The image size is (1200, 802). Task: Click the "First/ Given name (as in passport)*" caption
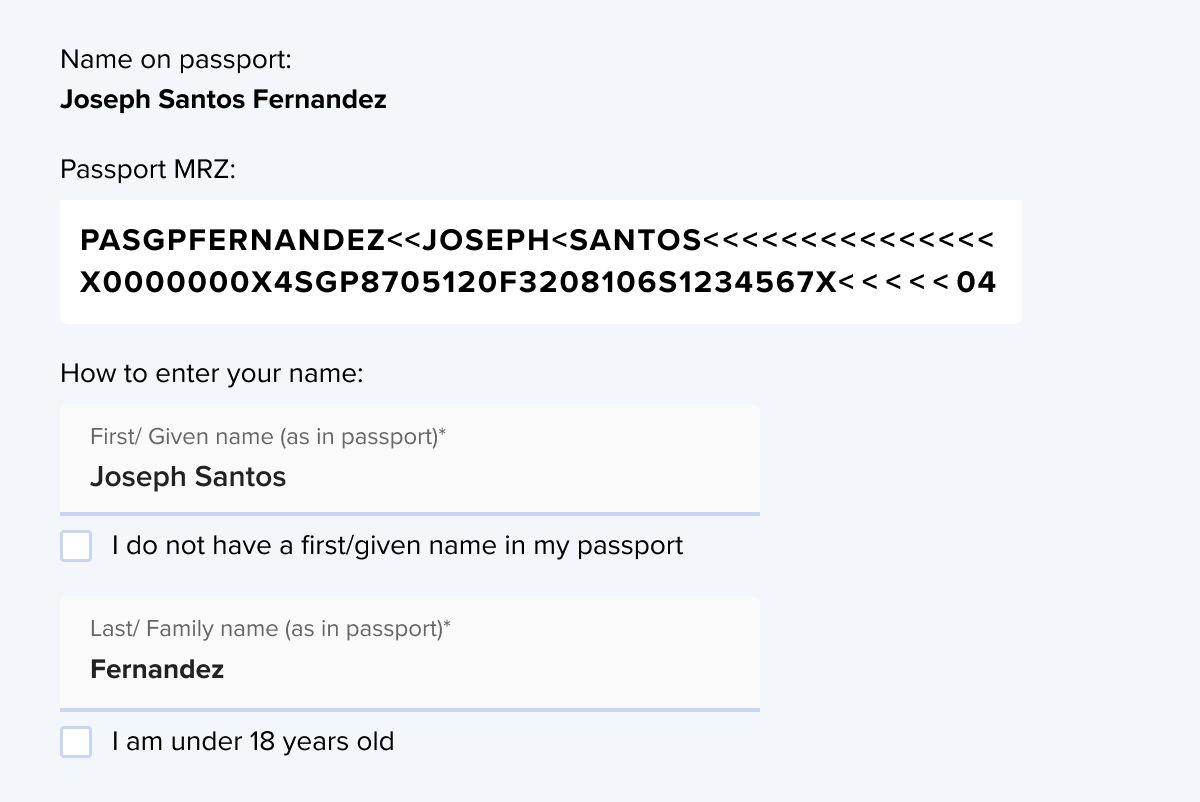pyautogui.click(x=268, y=436)
